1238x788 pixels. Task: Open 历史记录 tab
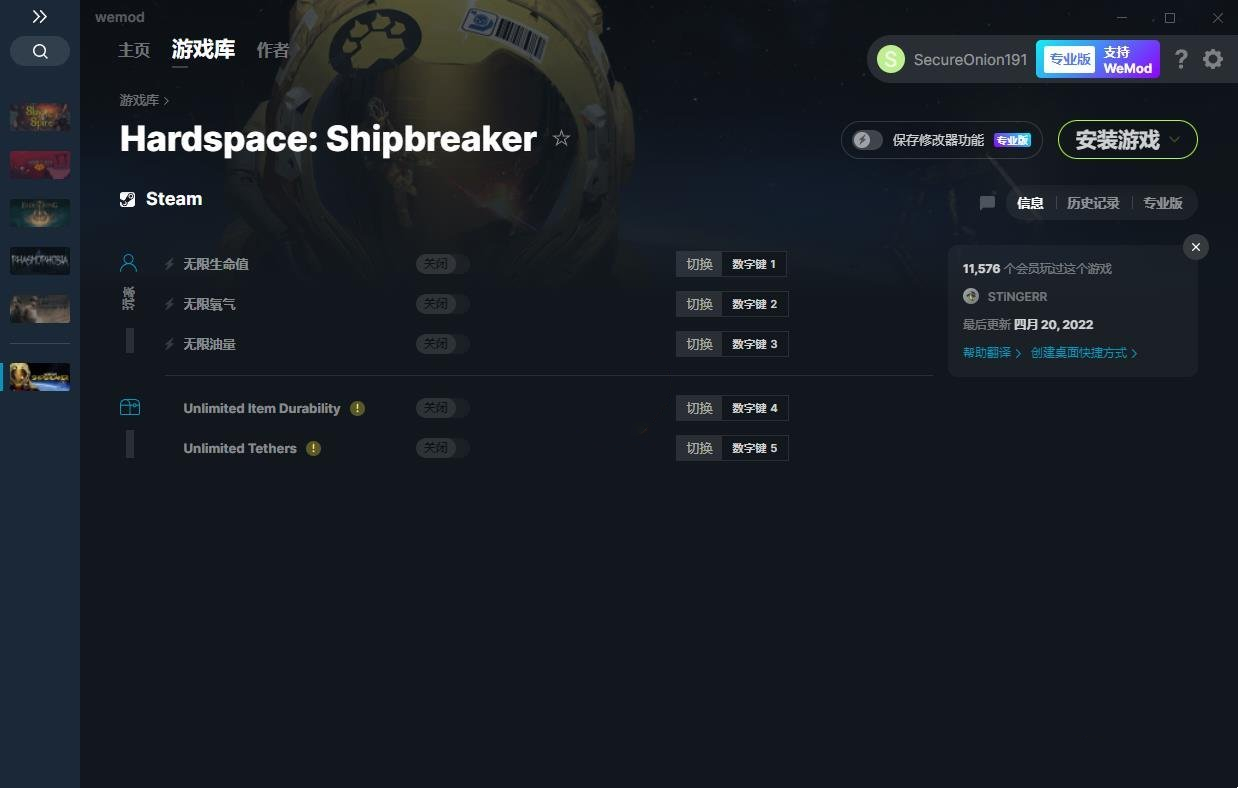[1093, 203]
